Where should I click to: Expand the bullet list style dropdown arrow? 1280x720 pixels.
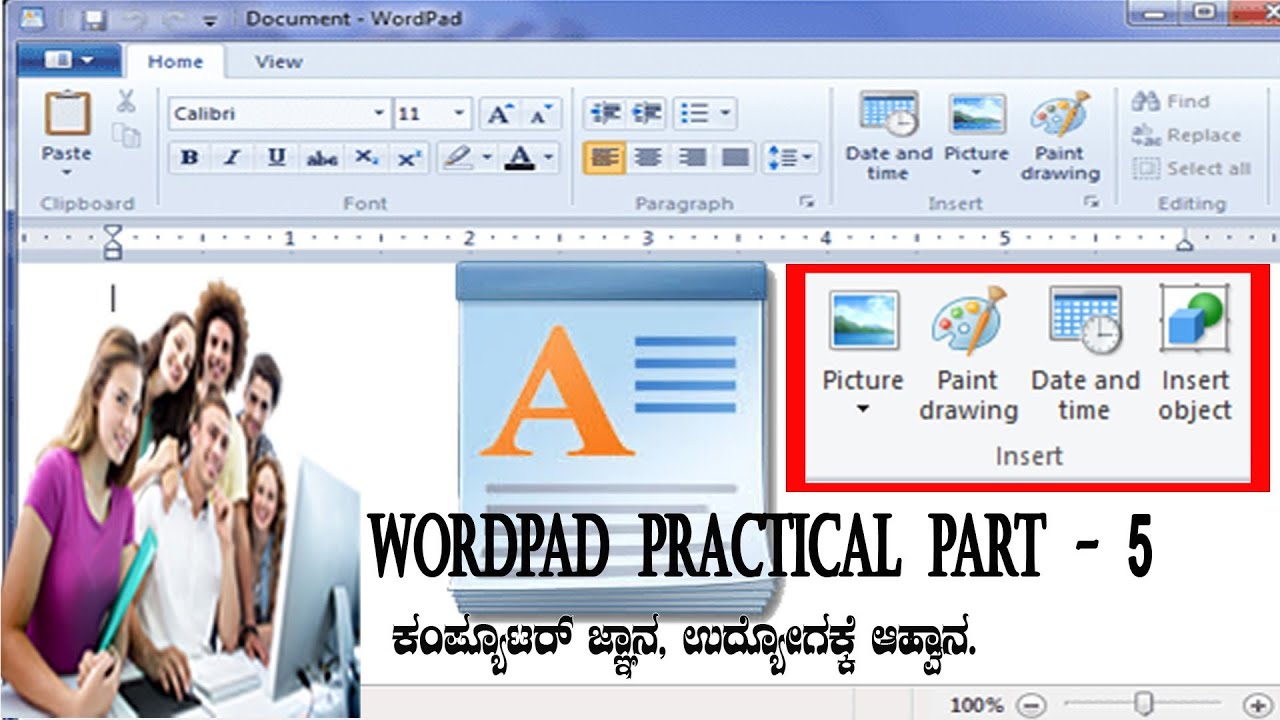point(724,113)
